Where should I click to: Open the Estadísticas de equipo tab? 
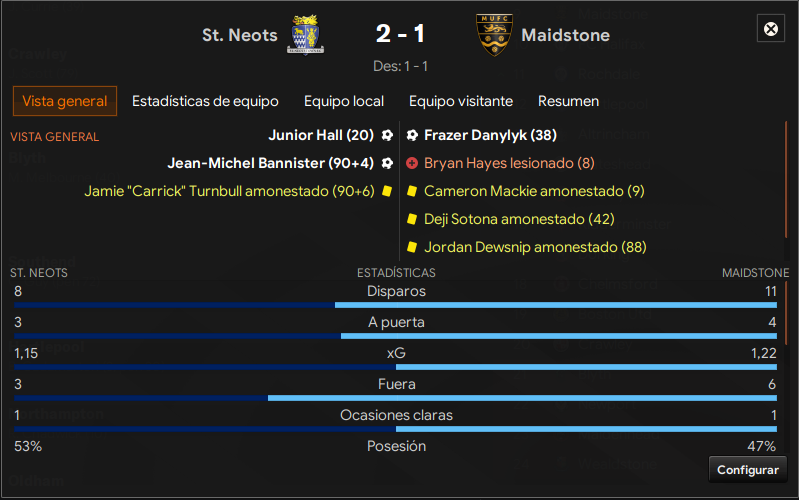tap(205, 101)
